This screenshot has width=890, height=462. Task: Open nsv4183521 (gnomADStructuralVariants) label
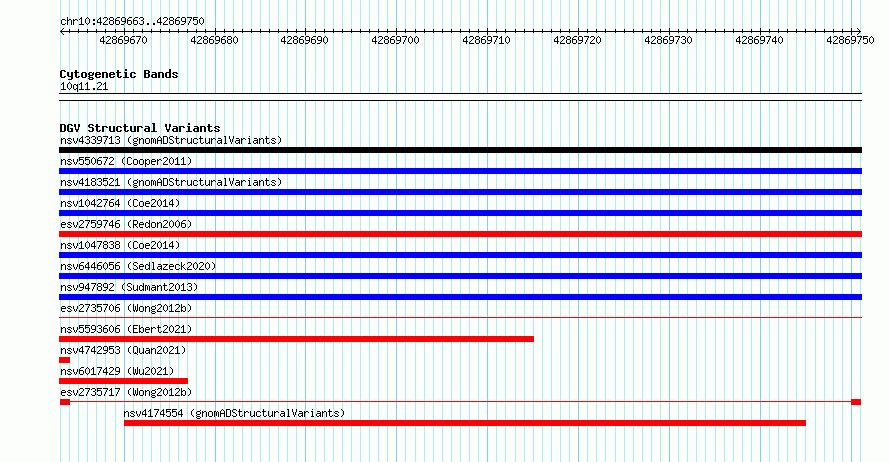[x=171, y=182]
